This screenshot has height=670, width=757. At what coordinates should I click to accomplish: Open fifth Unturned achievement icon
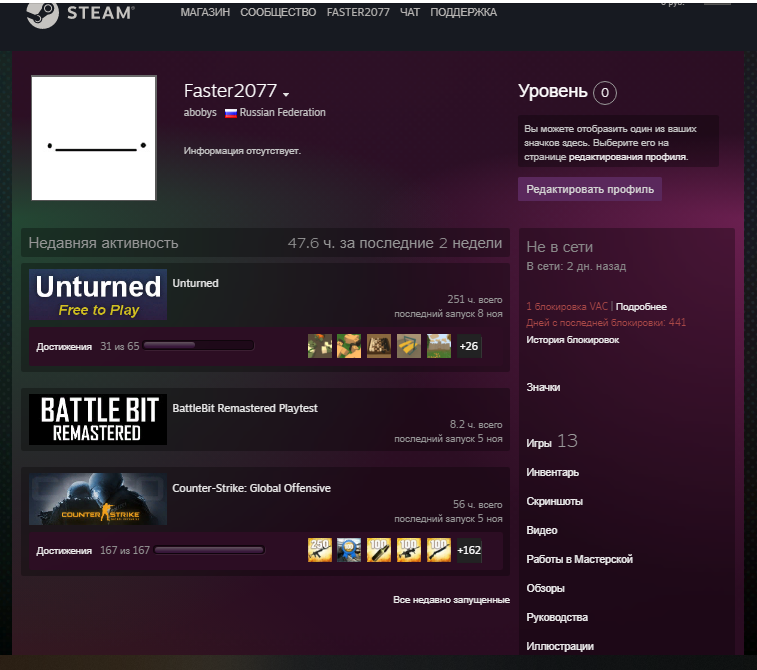[439, 346]
